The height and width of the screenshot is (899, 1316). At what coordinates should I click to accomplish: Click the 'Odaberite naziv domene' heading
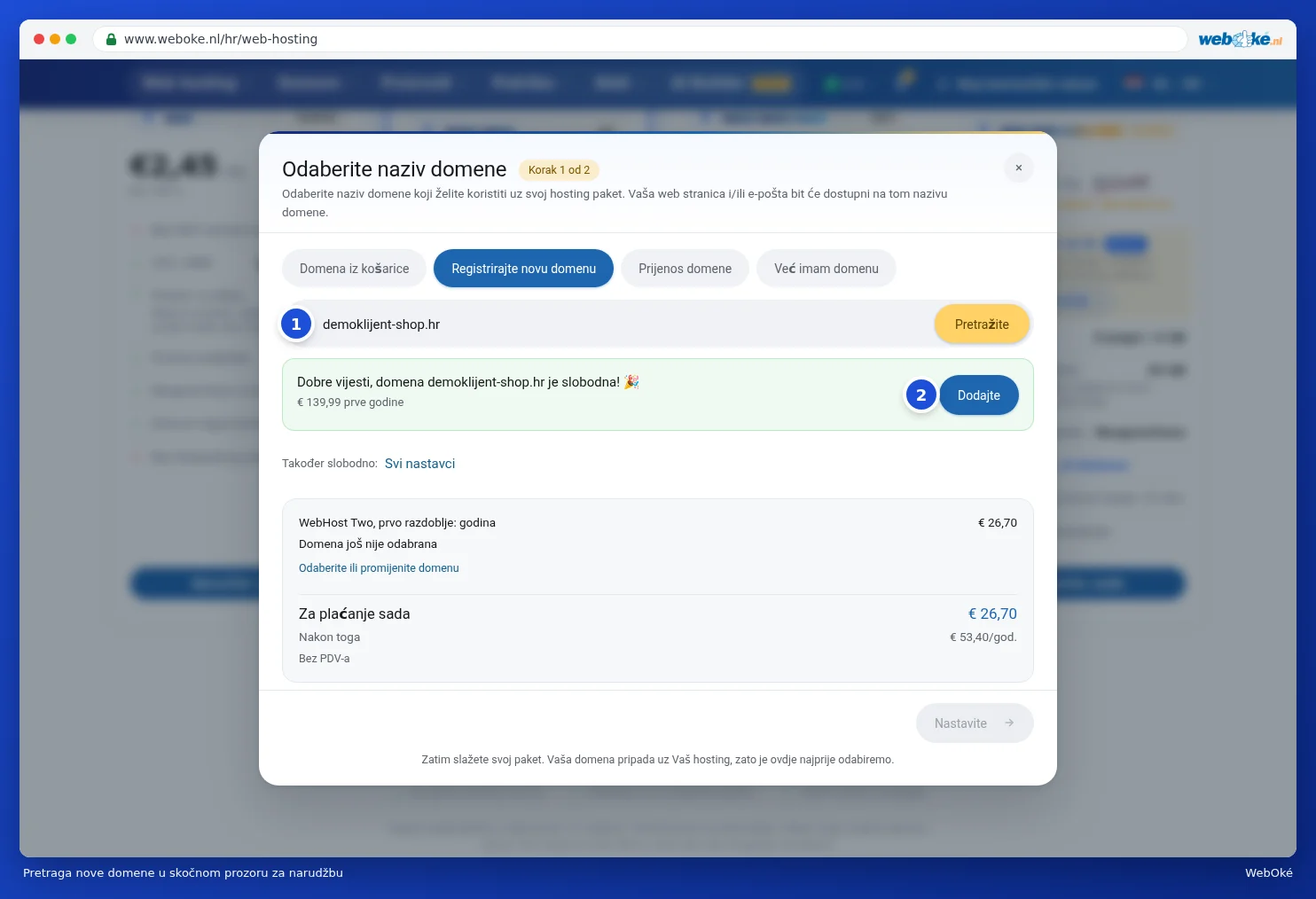(395, 169)
